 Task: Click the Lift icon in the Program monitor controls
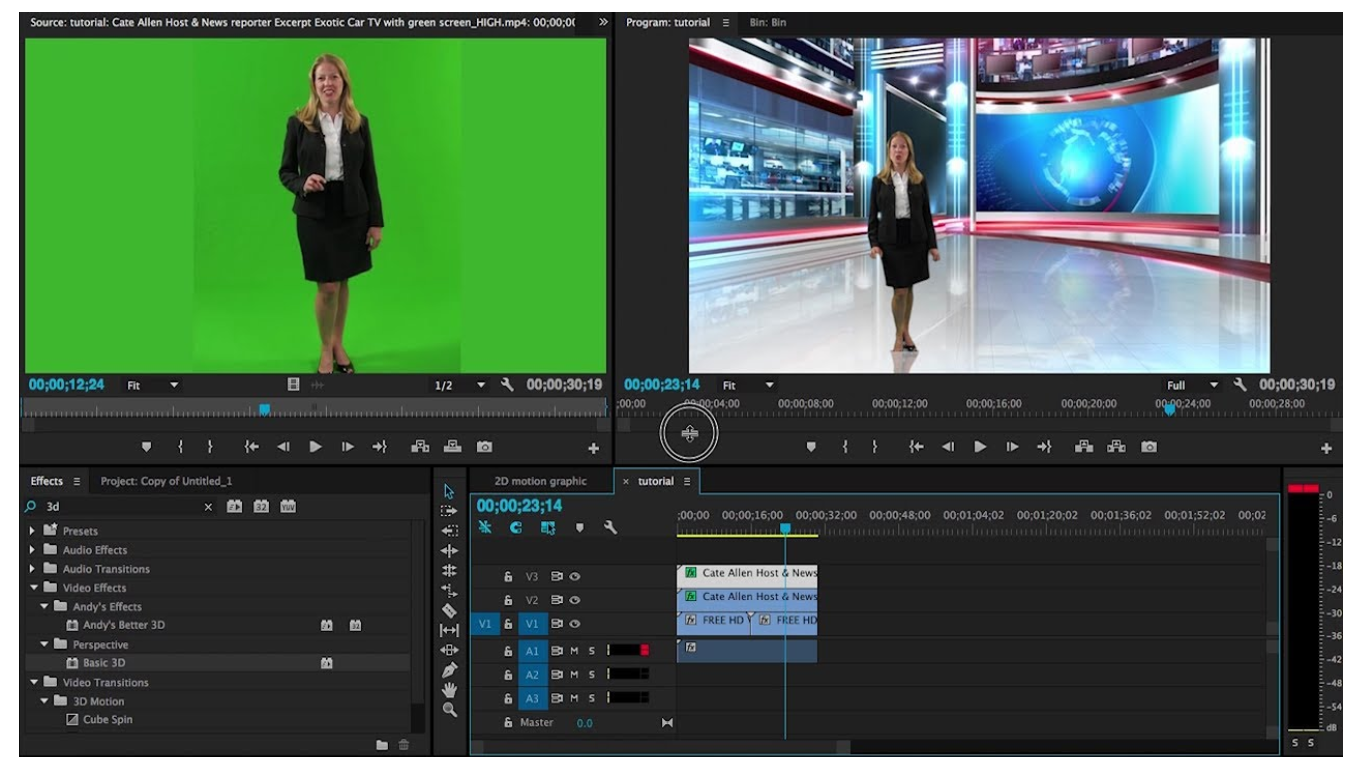tap(1084, 447)
